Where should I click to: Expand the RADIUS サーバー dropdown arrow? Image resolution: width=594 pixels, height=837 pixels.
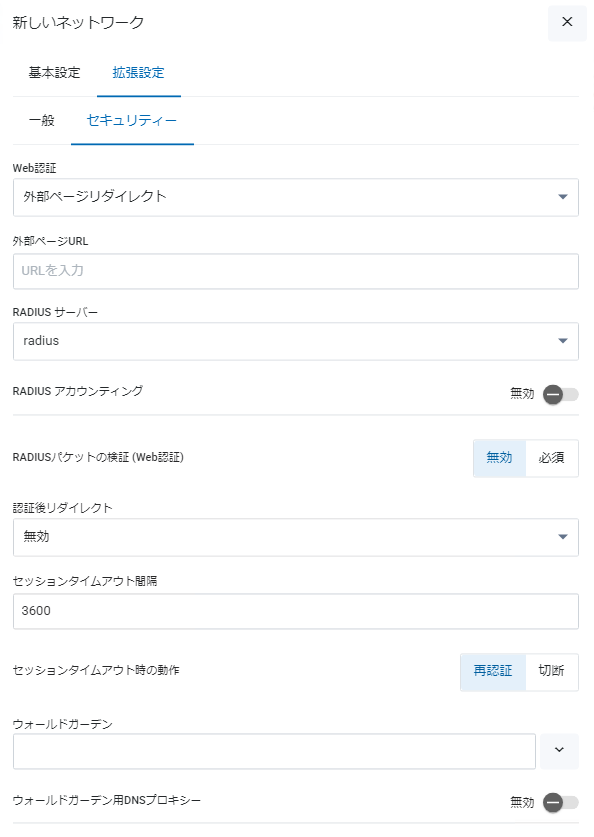(x=563, y=341)
